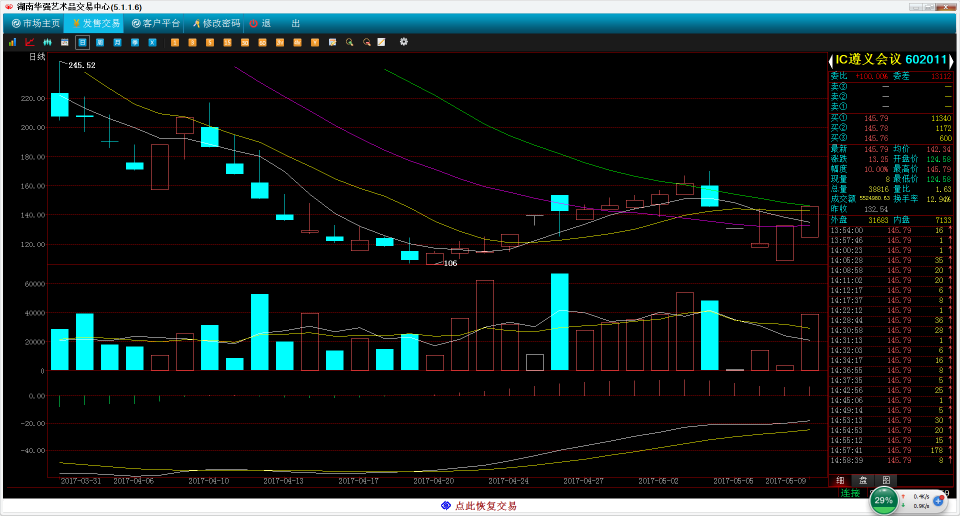Viewport: 960px width, 516px height.
Task: Select the daily (日) K-line period icon
Action: [82, 42]
